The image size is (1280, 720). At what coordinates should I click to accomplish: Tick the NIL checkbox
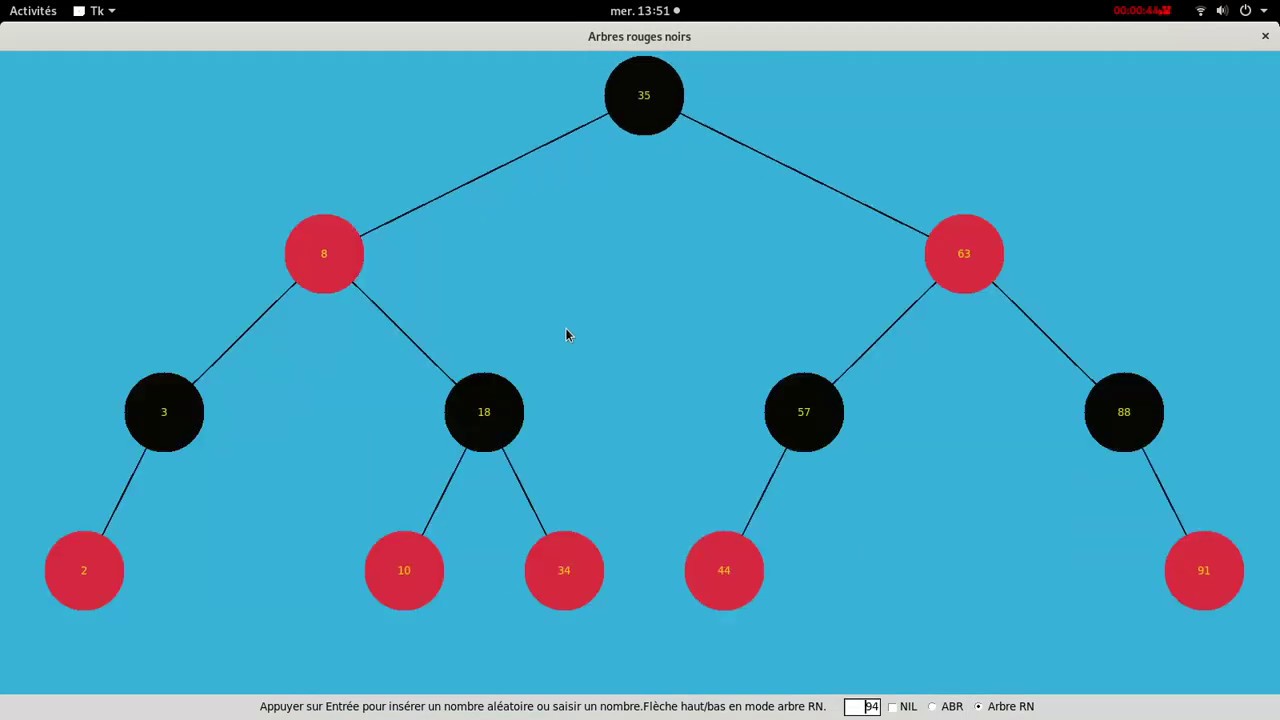tap(892, 707)
